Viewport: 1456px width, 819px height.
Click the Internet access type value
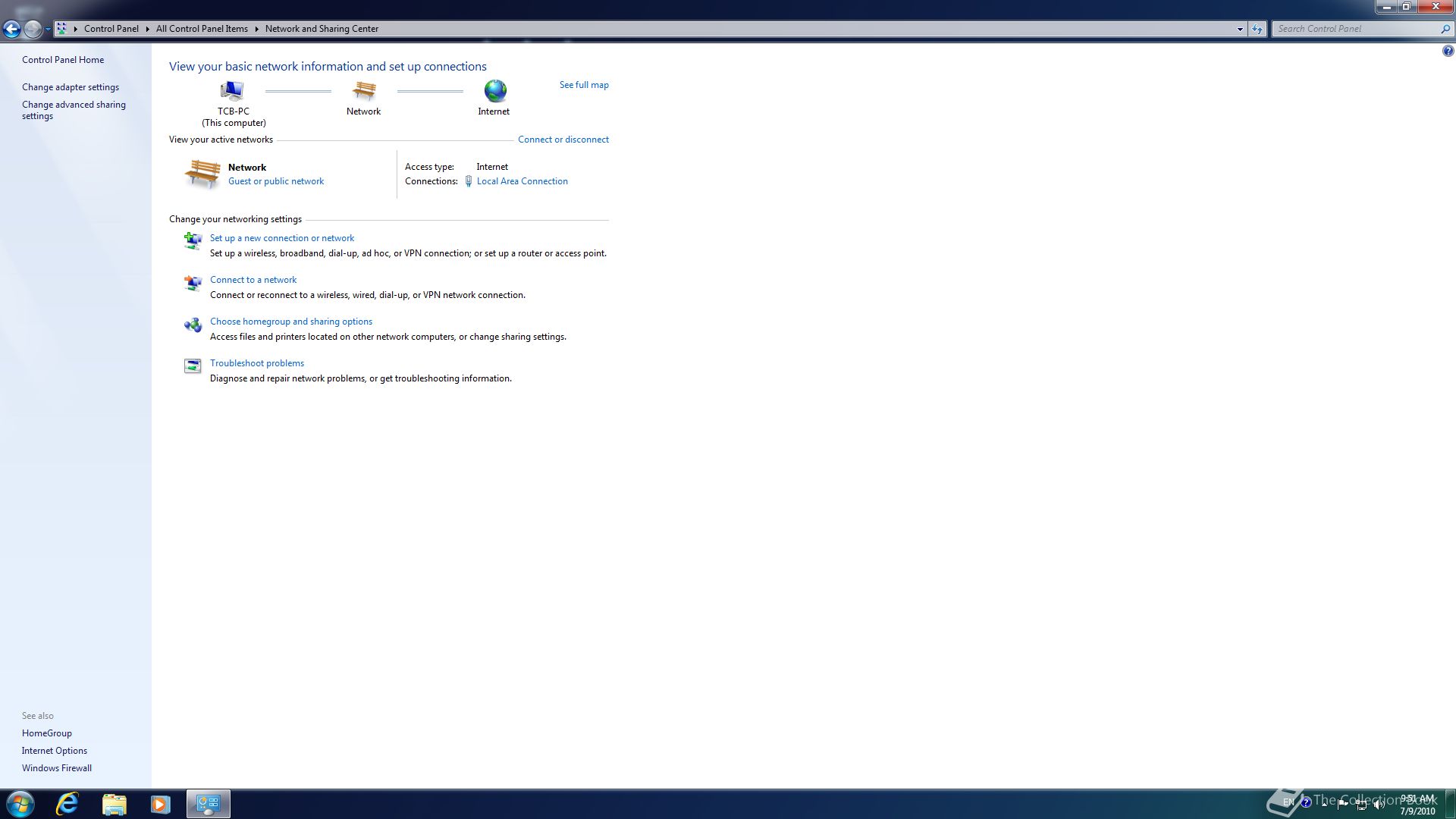point(492,167)
